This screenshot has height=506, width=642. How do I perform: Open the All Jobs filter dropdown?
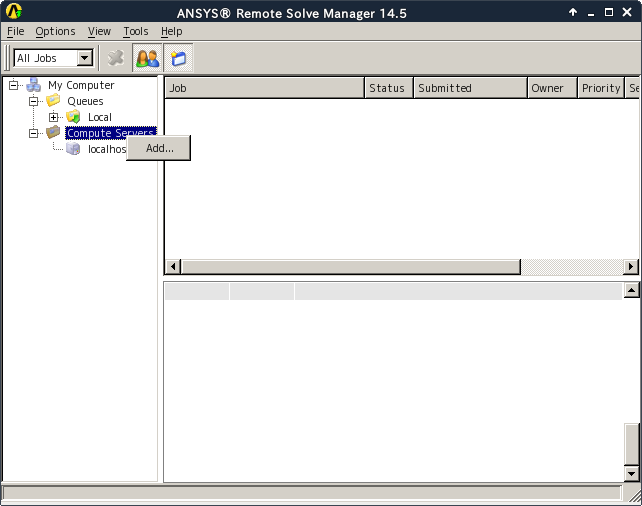85,58
